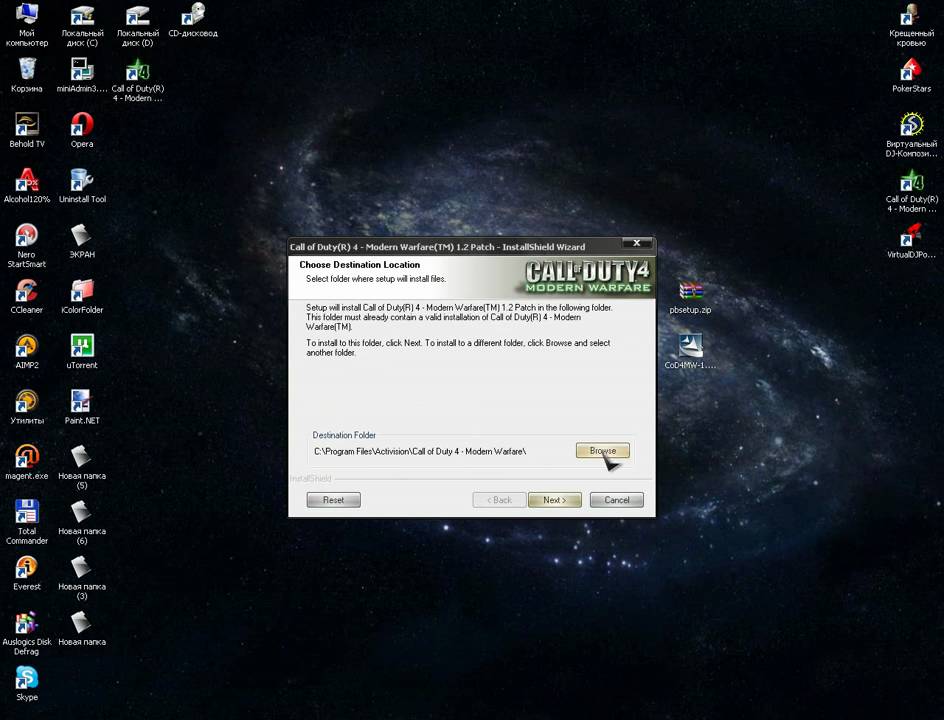The width and height of the screenshot is (944, 720).
Task: Click the Uninstall Tool icon
Action: 82,186
